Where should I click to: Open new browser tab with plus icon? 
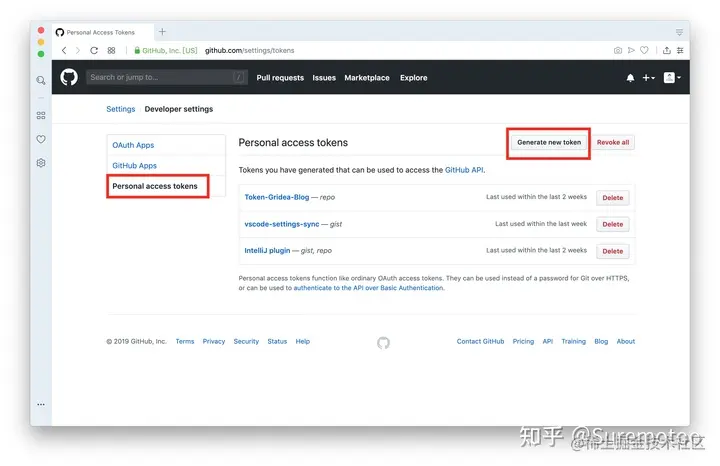tap(162, 32)
